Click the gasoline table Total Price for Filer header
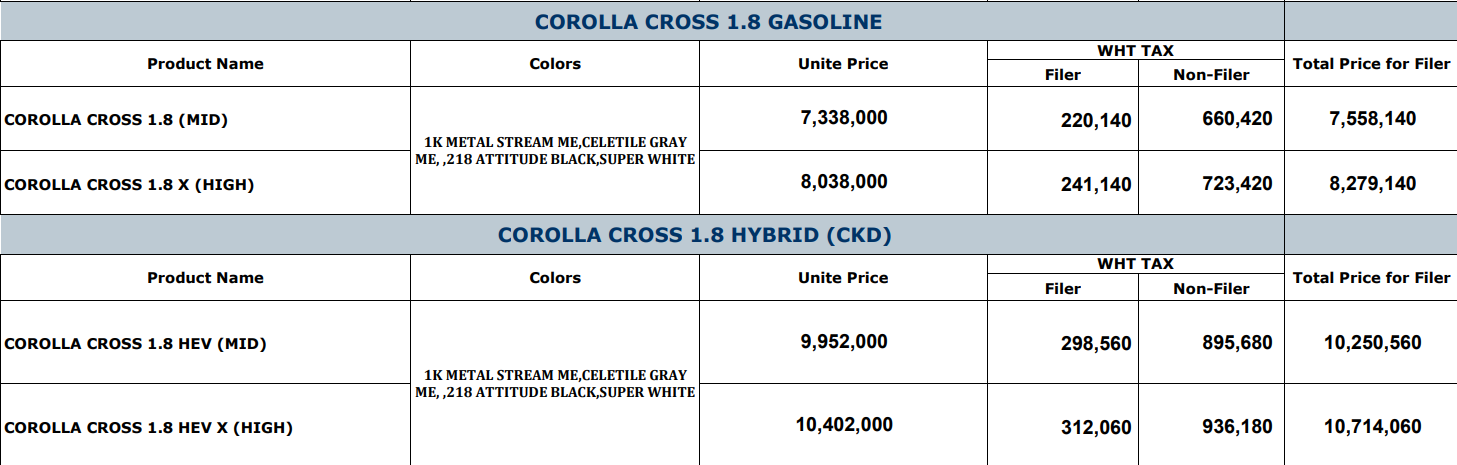This screenshot has height=465, width=1457. 1371,63
